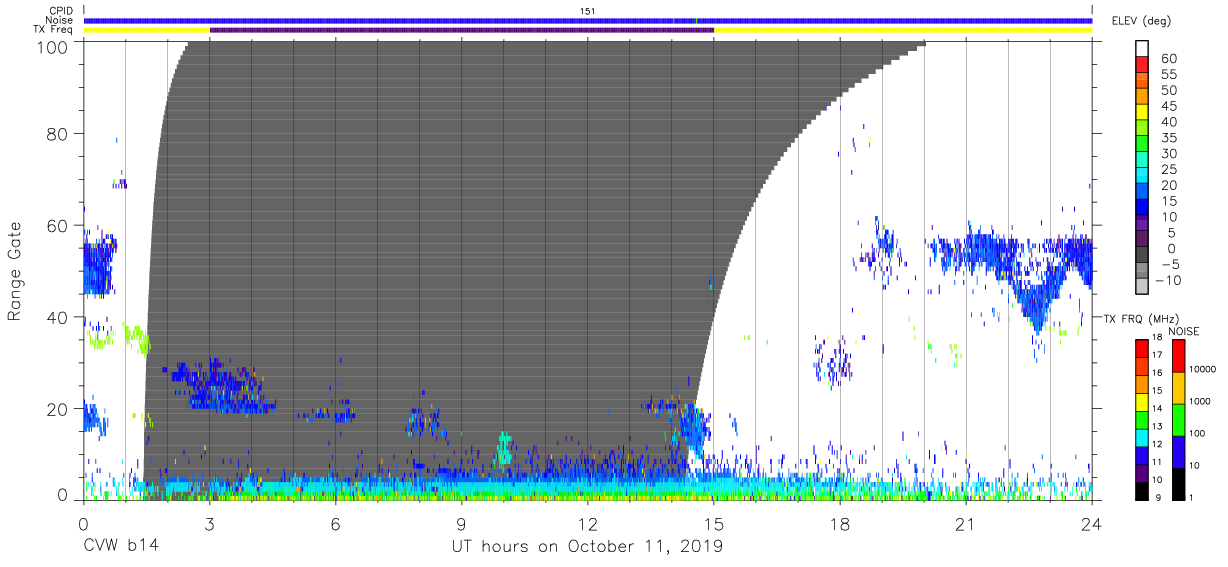Click the x-axis tick label 3
The height and width of the screenshot is (567, 1228).
209,525
